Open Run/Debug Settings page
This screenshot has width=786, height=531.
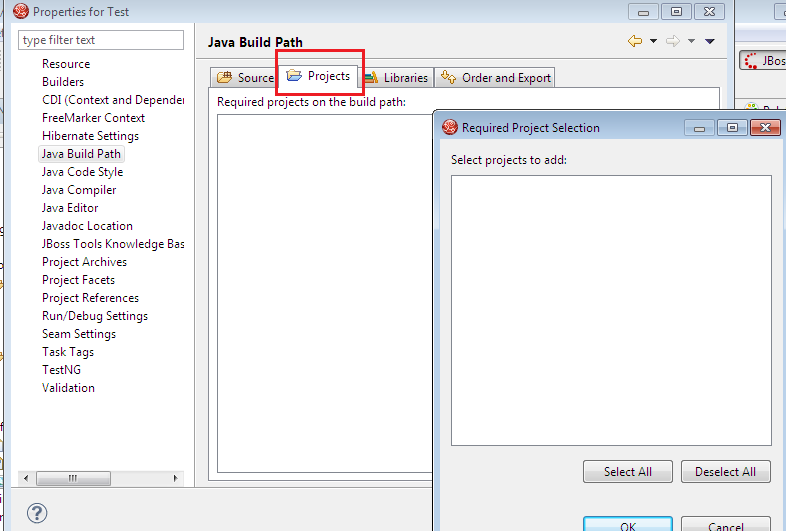coord(95,316)
